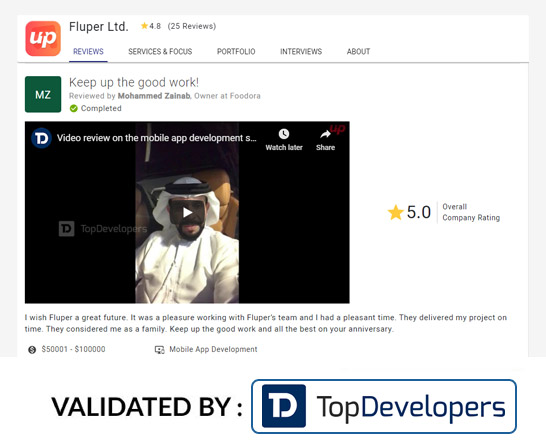Open the Reviews tab
This screenshot has width=546, height=448.
[x=88, y=52]
